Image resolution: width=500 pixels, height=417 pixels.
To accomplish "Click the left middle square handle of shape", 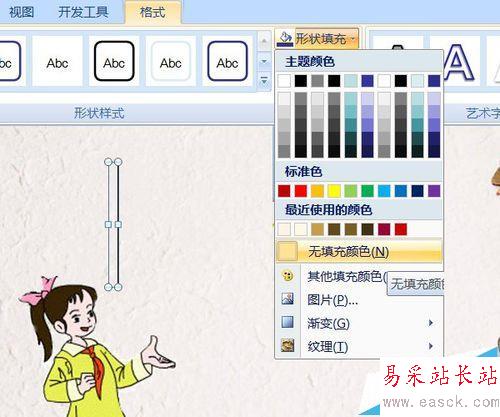I will point(108,225).
